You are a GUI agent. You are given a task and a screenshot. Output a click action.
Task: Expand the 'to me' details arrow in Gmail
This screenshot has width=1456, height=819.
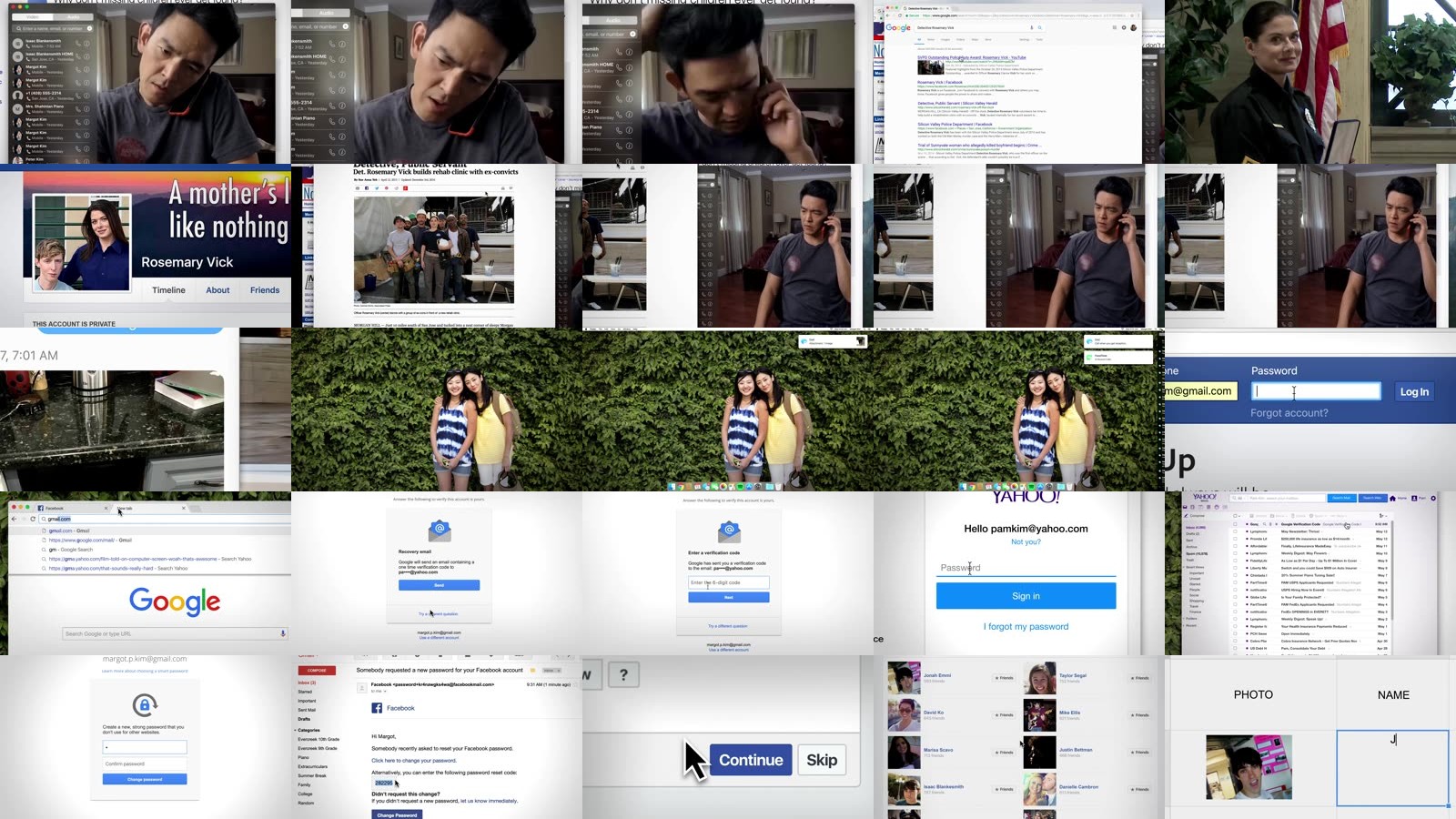point(385,692)
